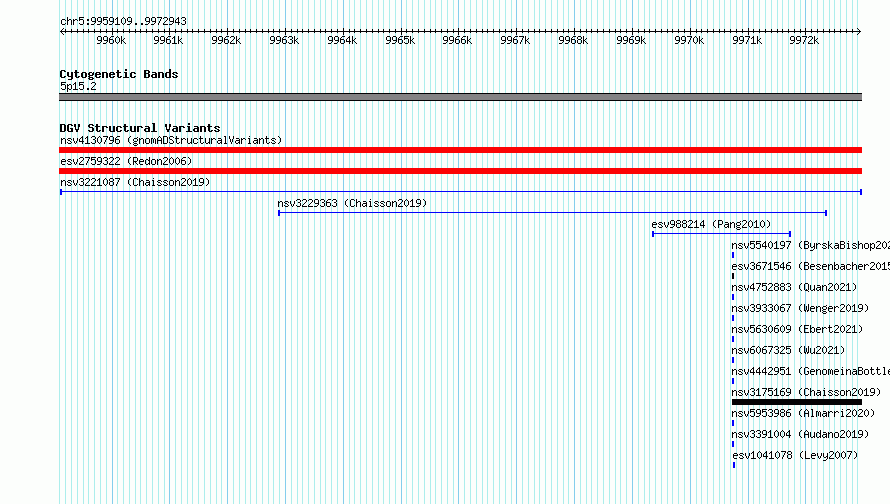This screenshot has height=504, width=890.
Task: Open nsv5540197 ByrskaBishop label
Action: coord(811,245)
